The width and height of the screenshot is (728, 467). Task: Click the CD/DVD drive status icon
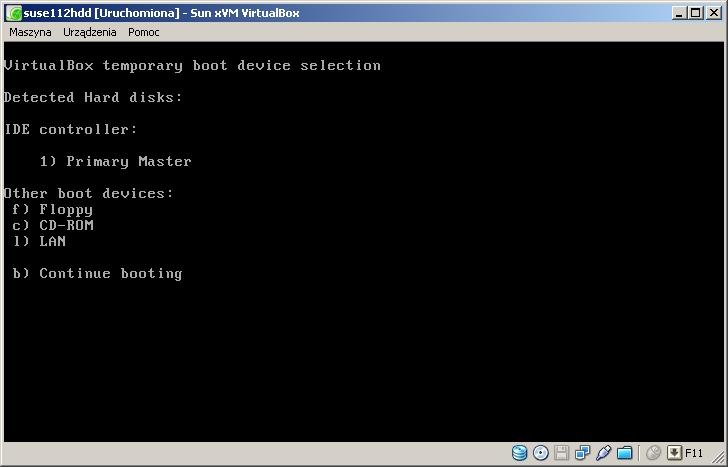click(540, 453)
